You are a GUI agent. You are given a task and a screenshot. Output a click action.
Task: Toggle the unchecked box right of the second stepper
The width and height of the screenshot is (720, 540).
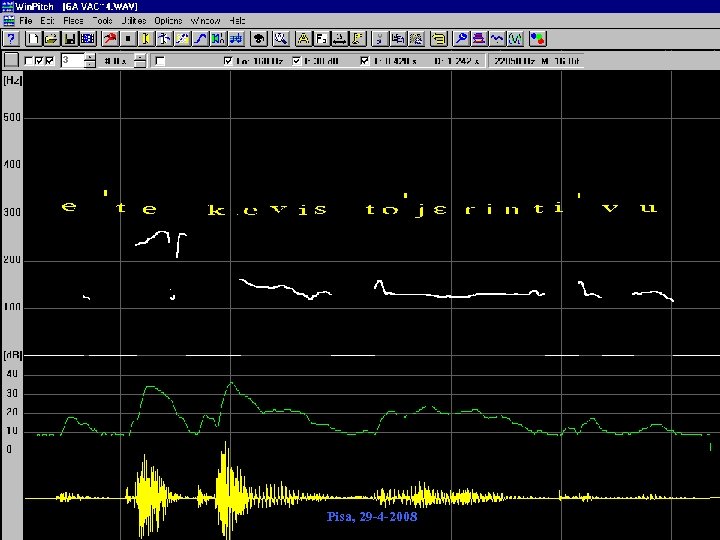click(x=160, y=61)
